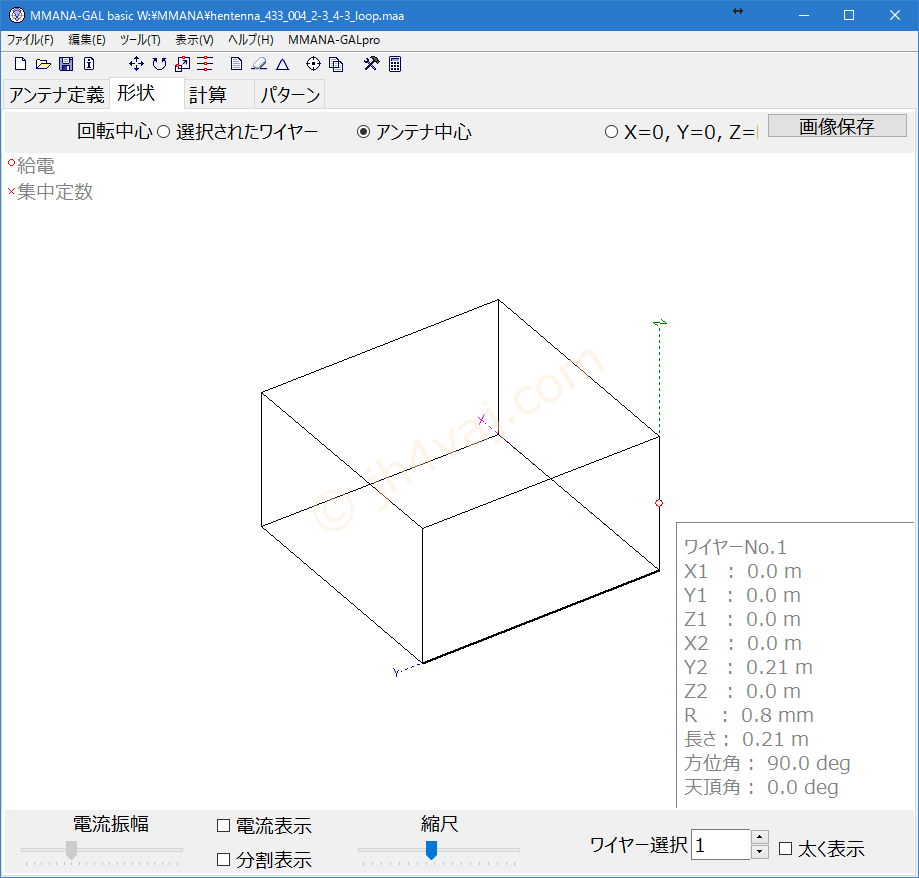Viewport: 919px width, 878px height.
Task: Click the 集中定数 legend label
Action: [x=55, y=192]
